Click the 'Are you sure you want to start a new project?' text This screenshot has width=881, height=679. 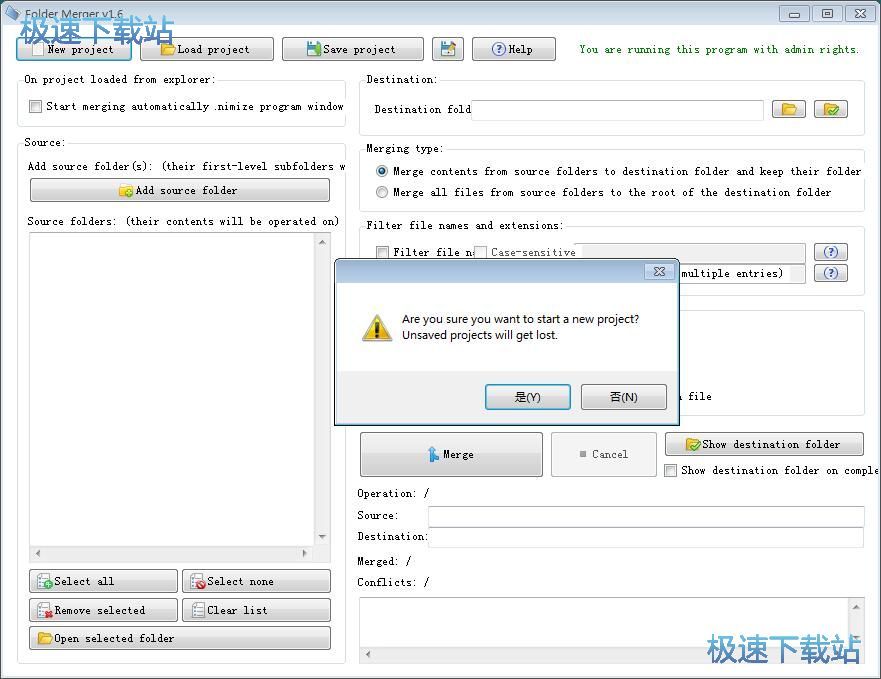pyautogui.click(x=520, y=319)
